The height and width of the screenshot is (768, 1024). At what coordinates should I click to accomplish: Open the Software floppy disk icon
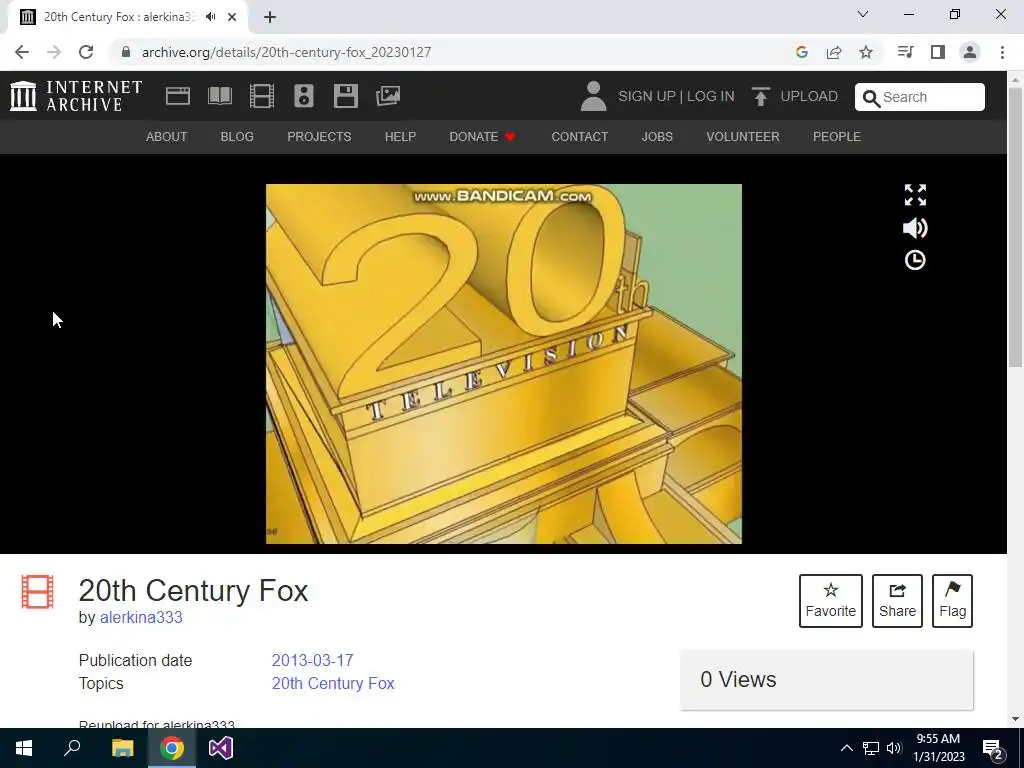coord(345,96)
